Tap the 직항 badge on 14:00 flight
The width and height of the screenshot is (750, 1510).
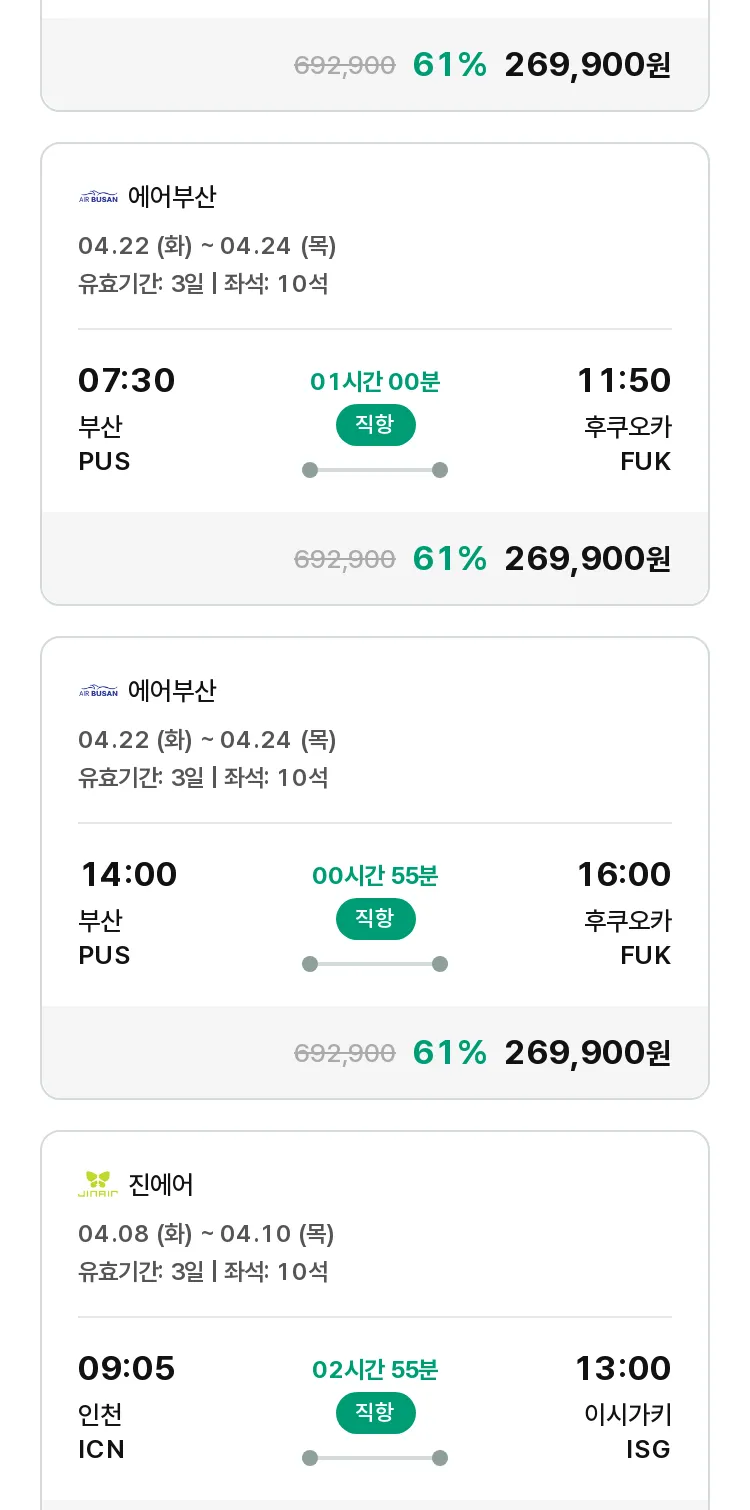(x=375, y=919)
